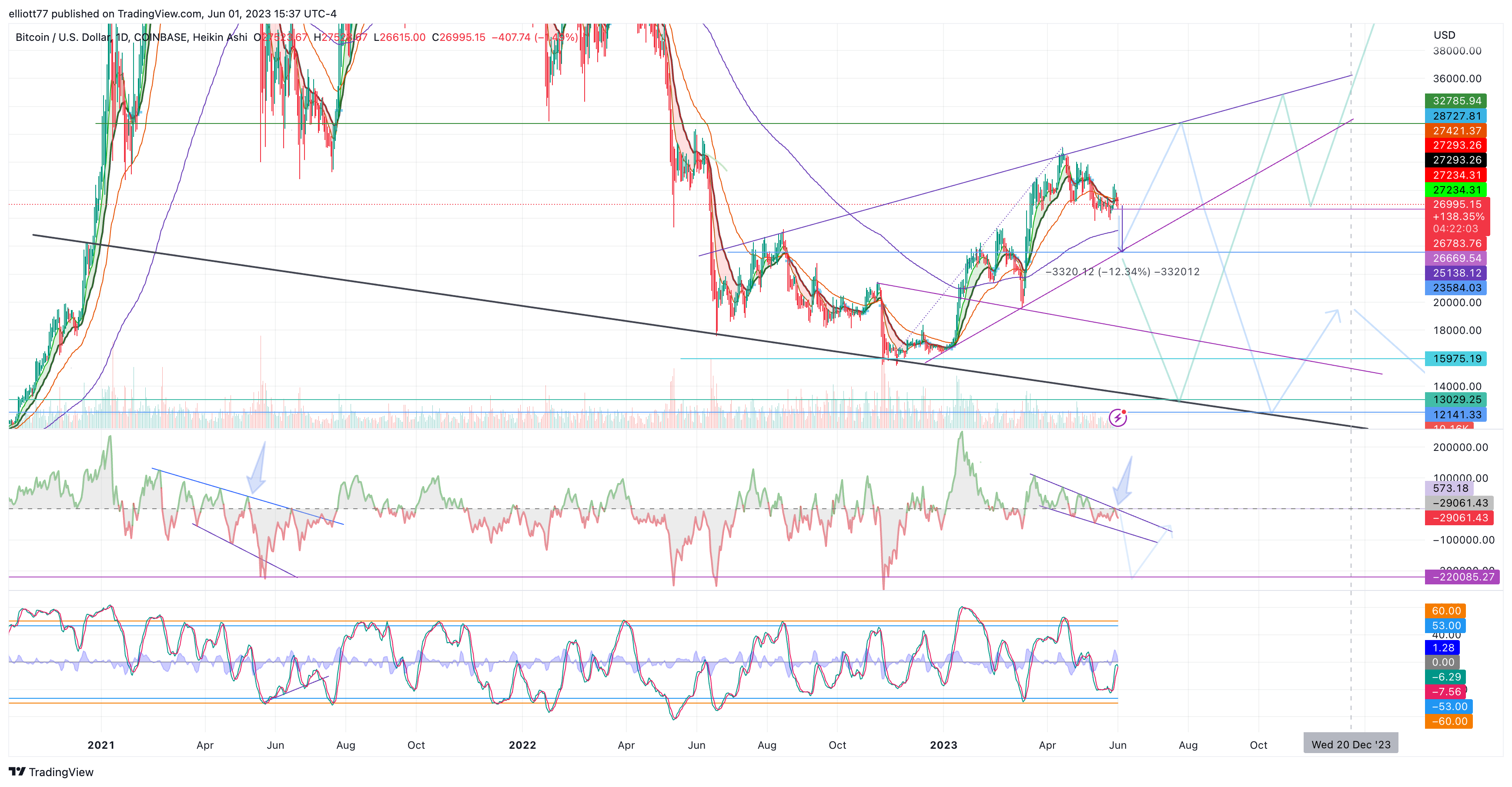Click the blue 28727.81 price tag
Image resolution: width=1512 pixels, height=787 pixels.
pos(1455,116)
